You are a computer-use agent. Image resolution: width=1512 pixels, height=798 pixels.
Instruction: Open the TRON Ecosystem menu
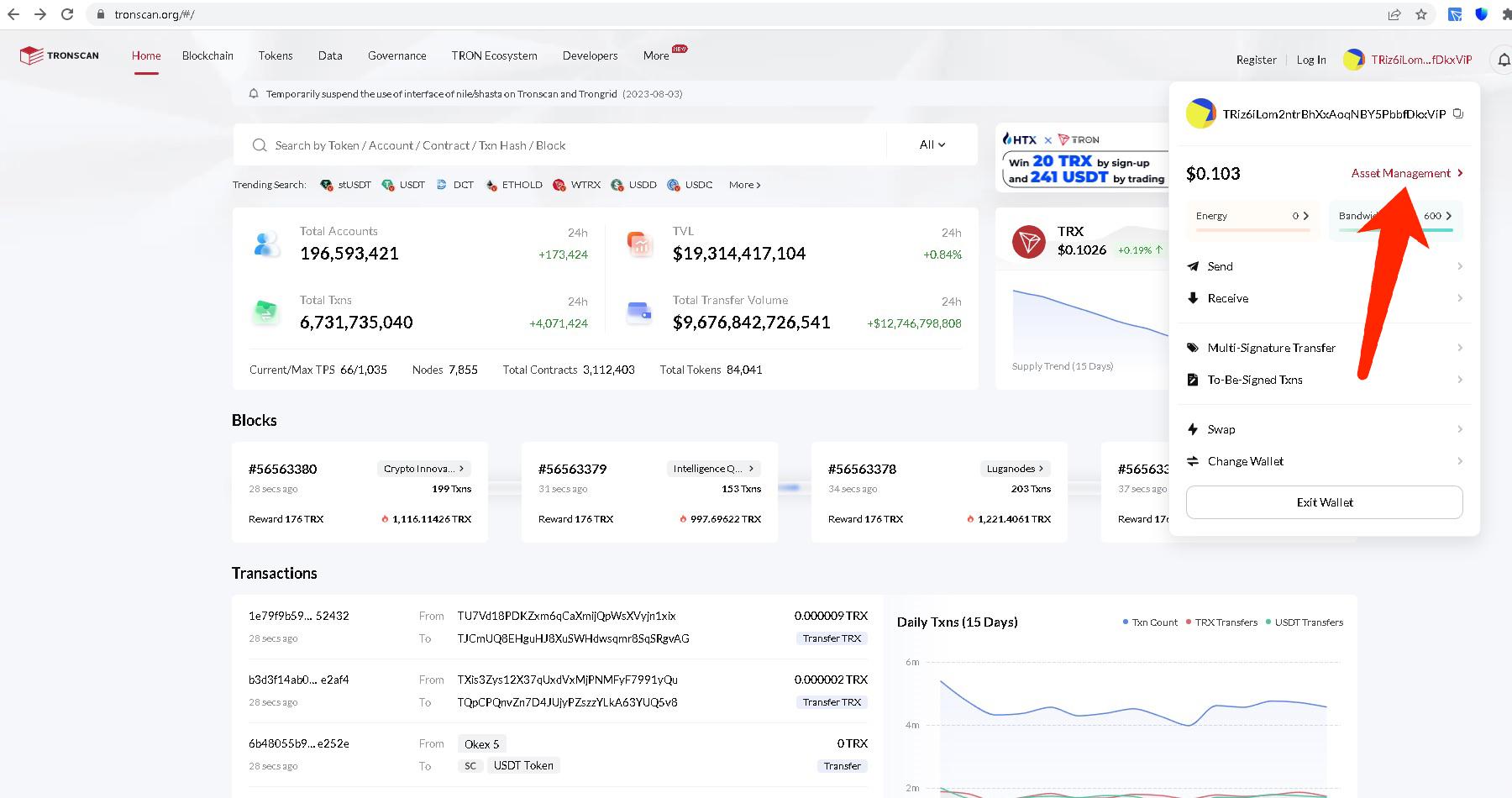coord(494,55)
